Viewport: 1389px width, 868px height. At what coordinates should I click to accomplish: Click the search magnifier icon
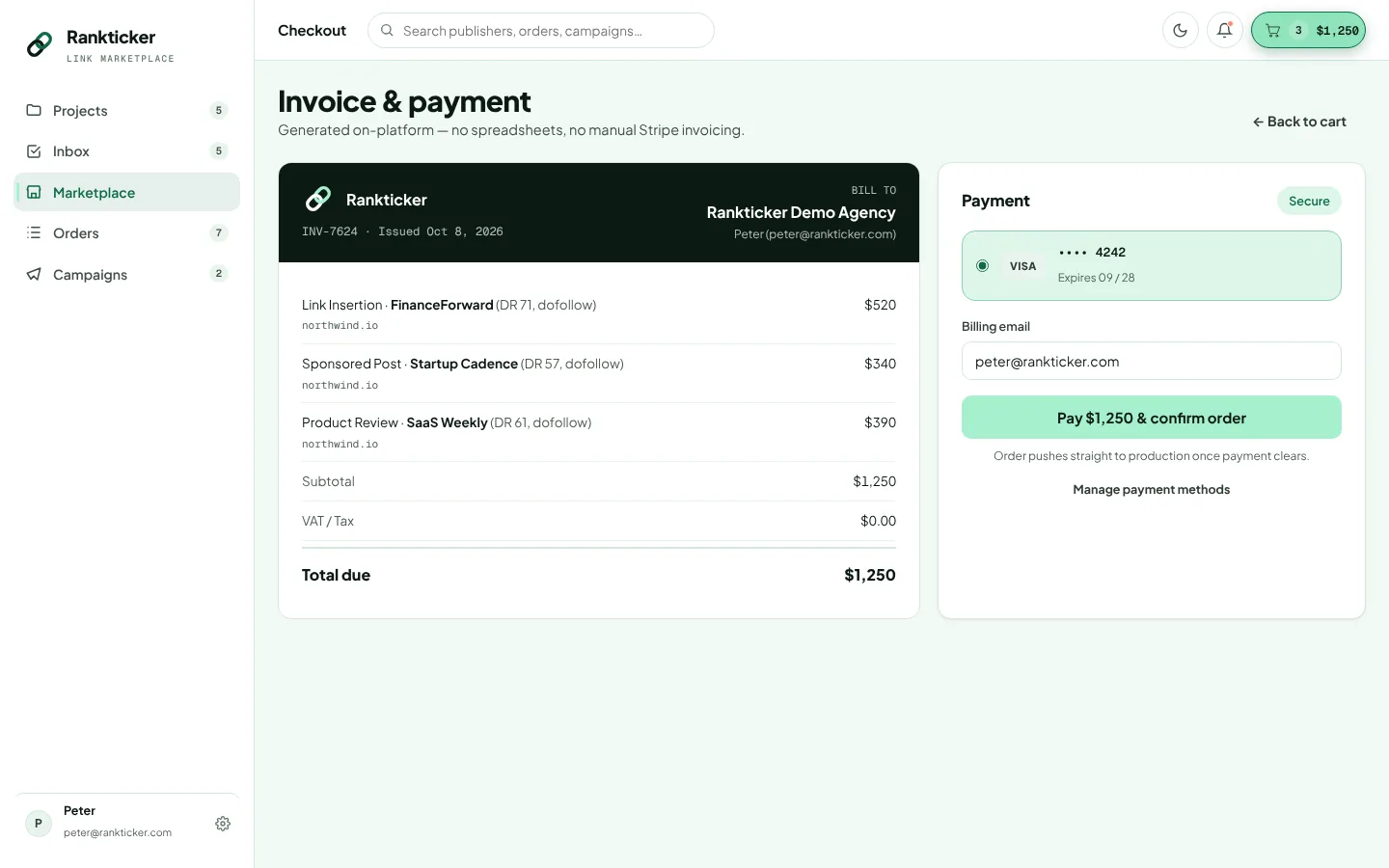point(387,31)
